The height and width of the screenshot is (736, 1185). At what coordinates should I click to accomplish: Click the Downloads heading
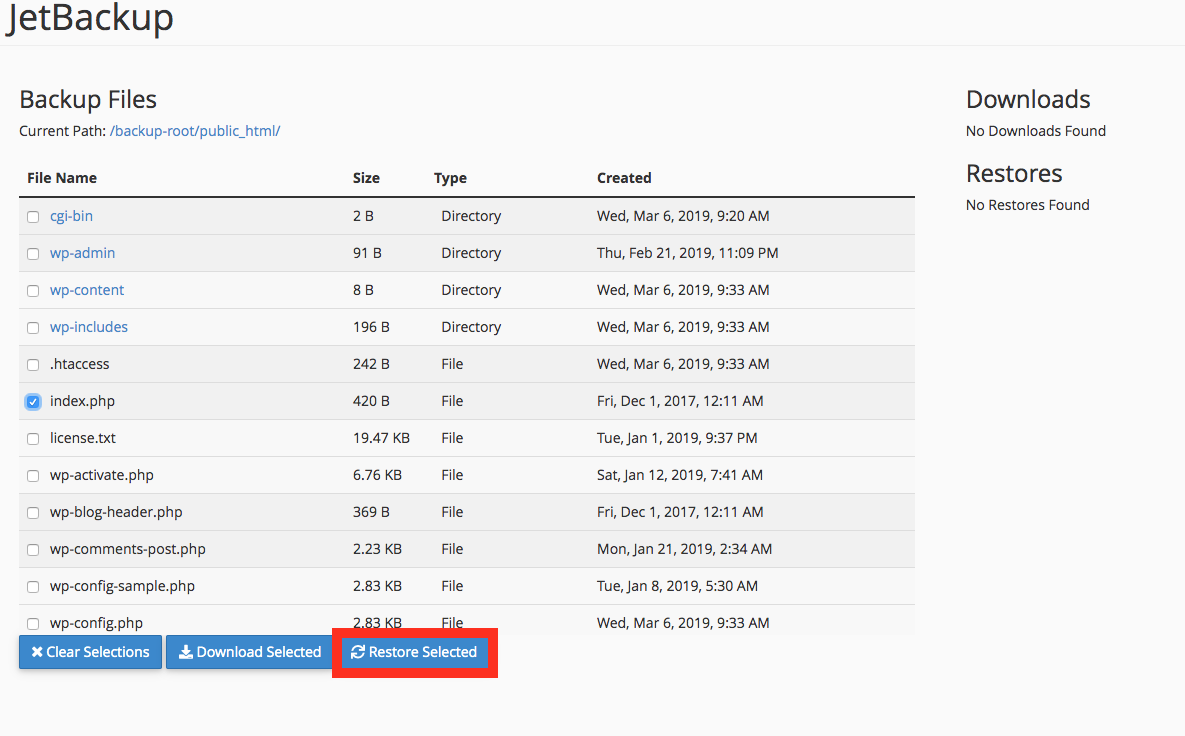tap(1028, 99)
